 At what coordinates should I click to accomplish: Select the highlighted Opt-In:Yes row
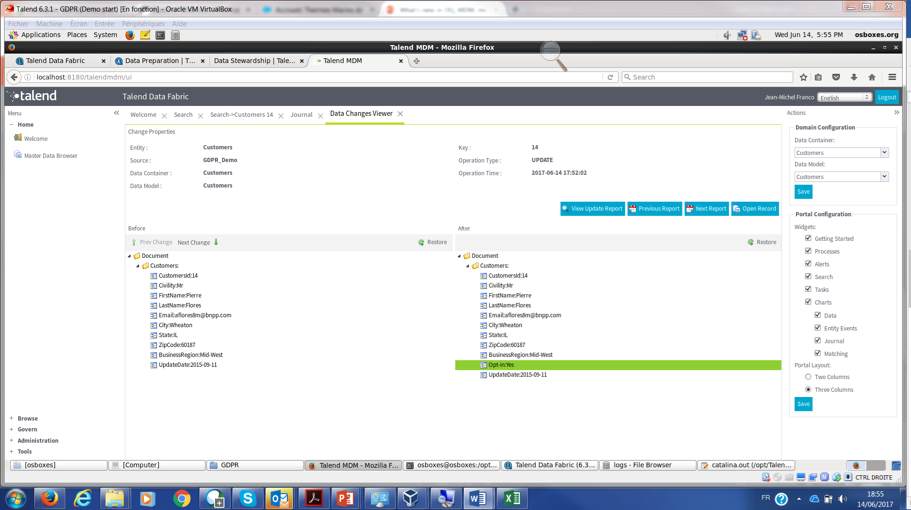618,365
